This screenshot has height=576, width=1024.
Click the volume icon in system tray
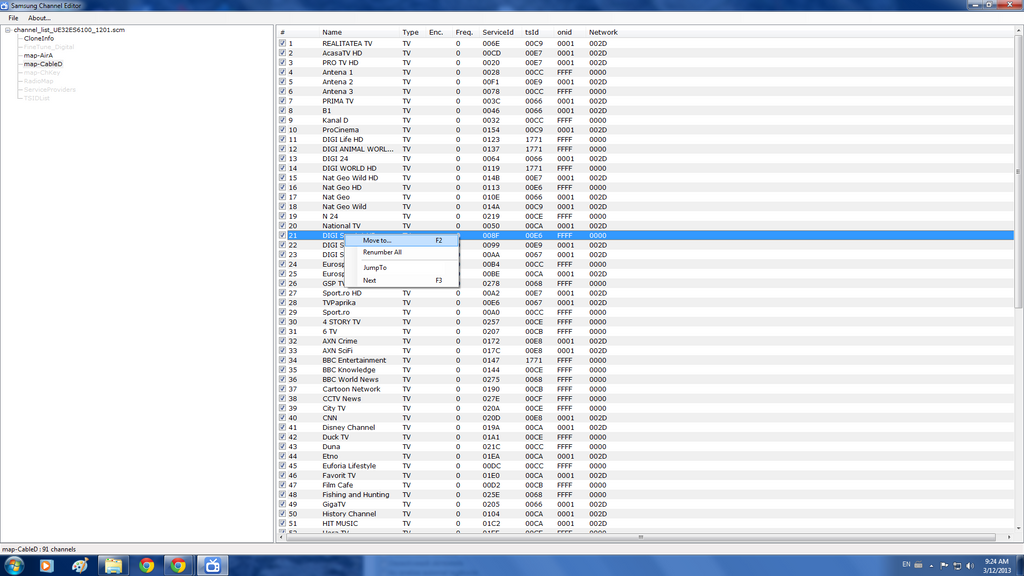[x=969, y=566]
